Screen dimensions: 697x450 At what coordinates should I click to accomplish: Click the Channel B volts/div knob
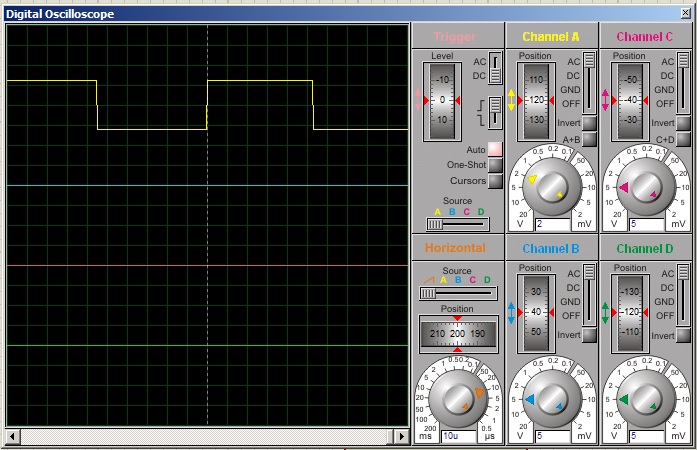[x=552, y=399]
